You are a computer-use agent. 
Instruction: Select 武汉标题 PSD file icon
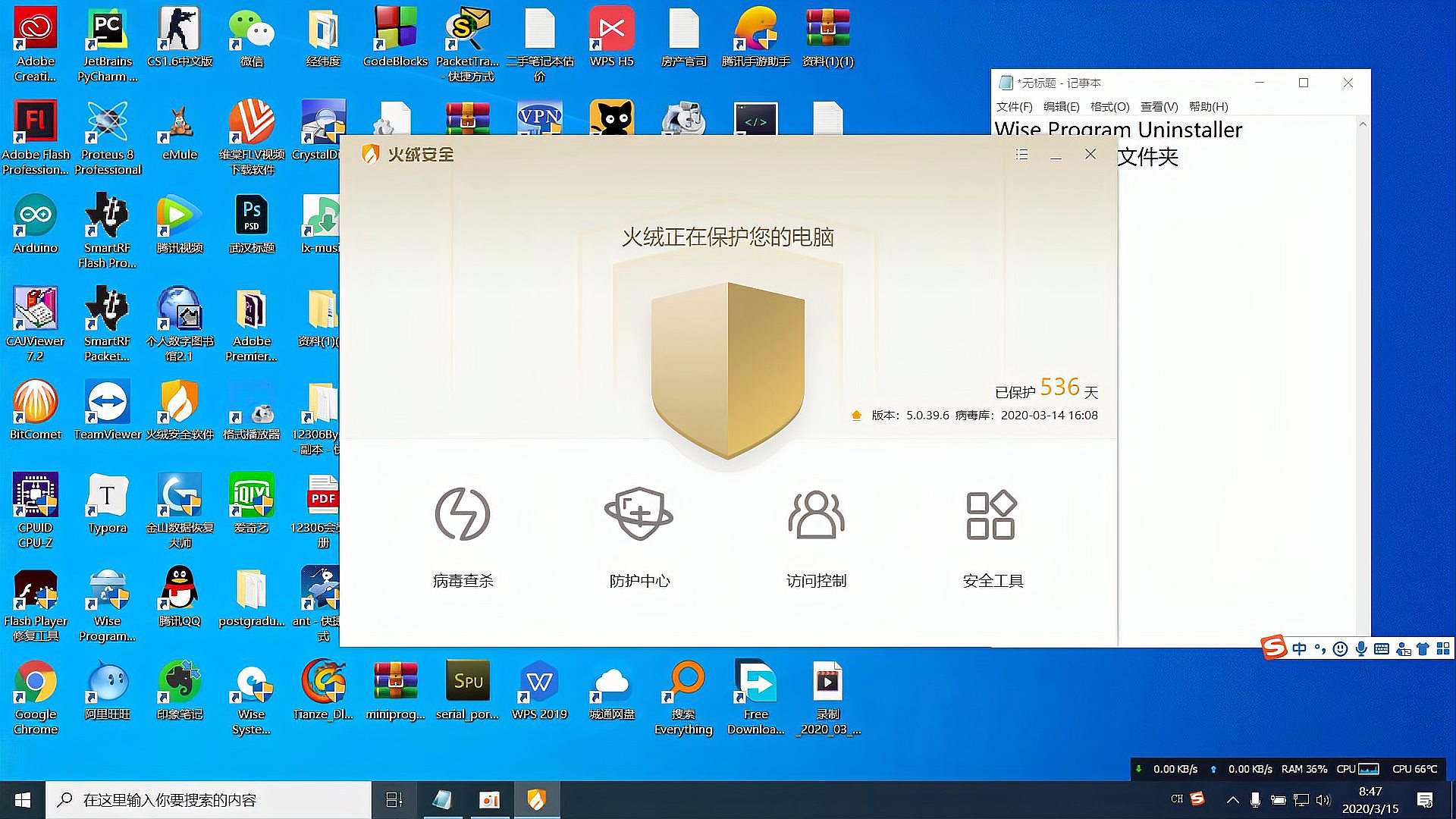251,224
